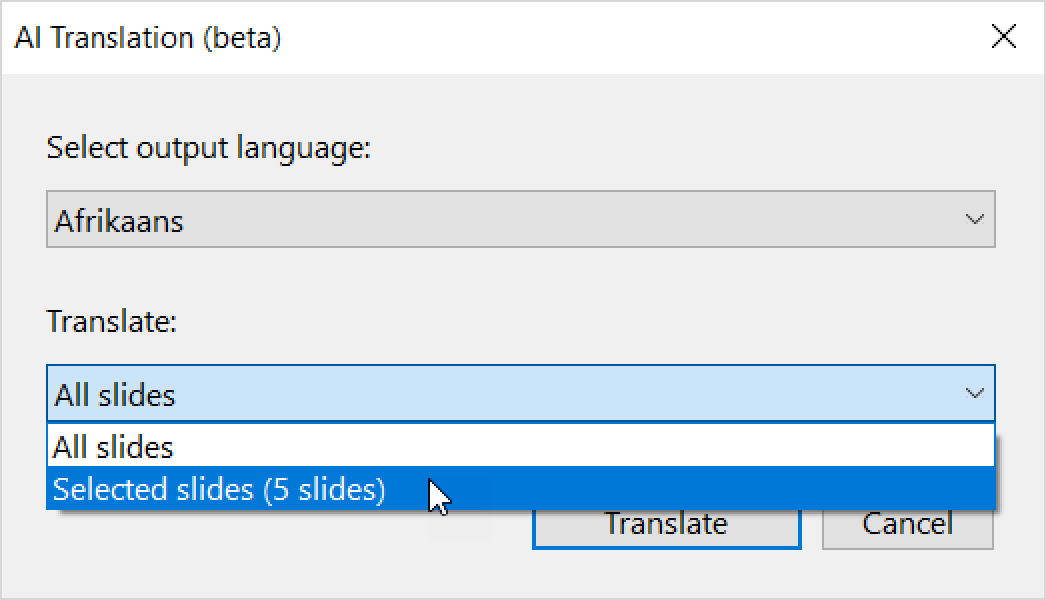1046x600 pixels.
Task: Click the 'All slides' combo box field
Action: (500, 394)
